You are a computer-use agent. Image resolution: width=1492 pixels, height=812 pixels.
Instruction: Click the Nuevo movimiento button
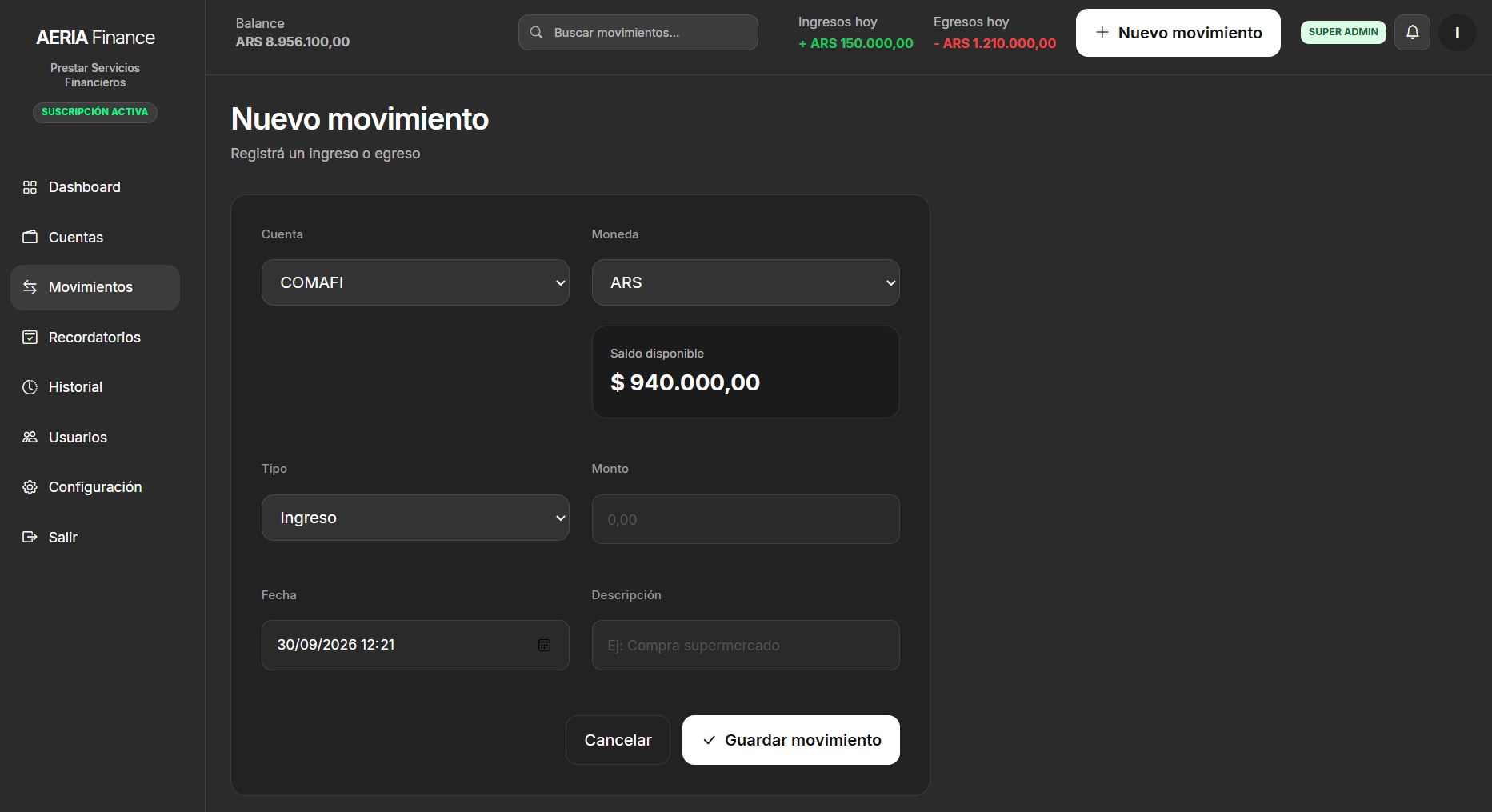coord(1178,33)
